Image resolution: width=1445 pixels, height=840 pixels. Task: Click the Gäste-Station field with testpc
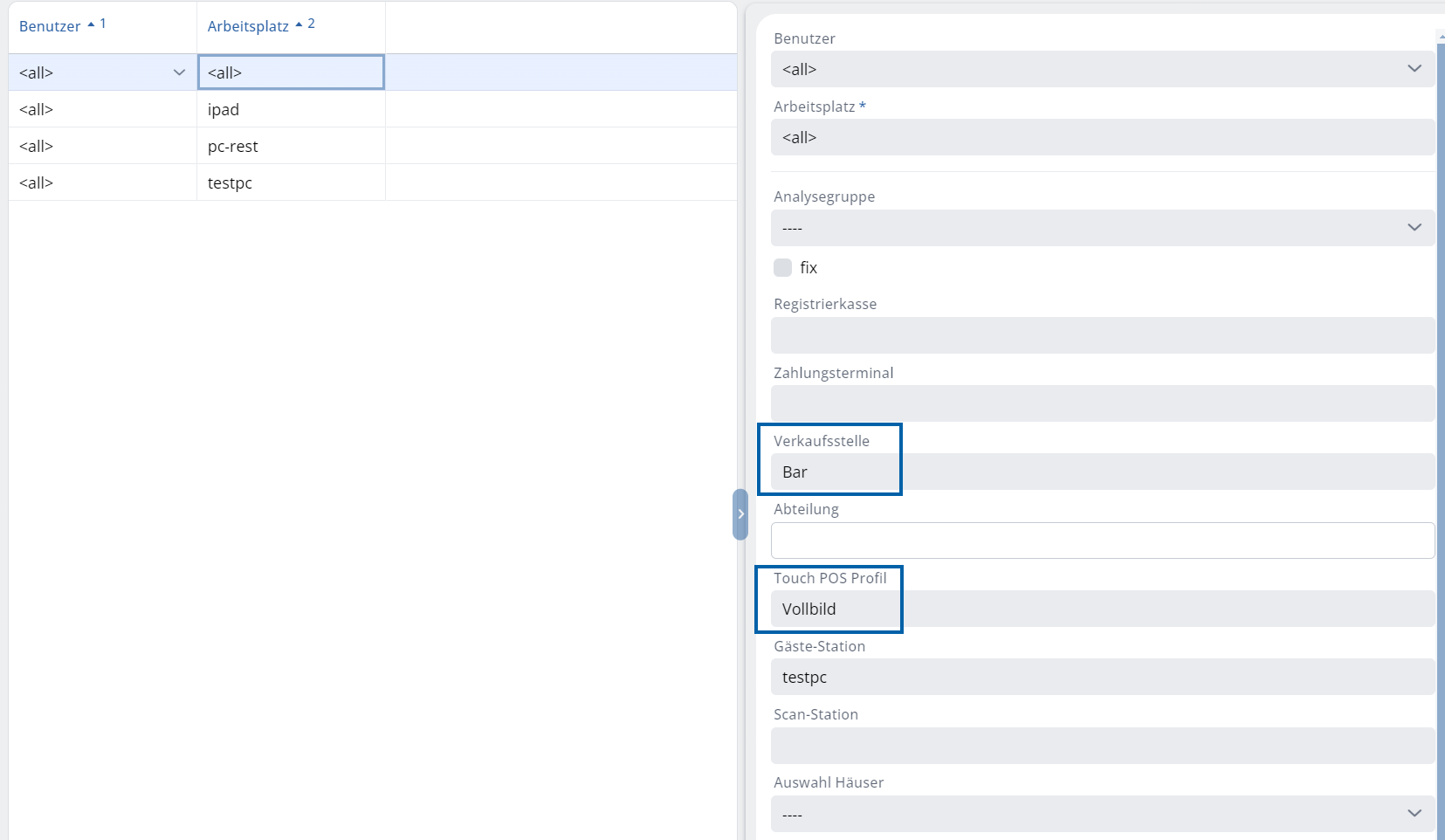coord(1102,678)
